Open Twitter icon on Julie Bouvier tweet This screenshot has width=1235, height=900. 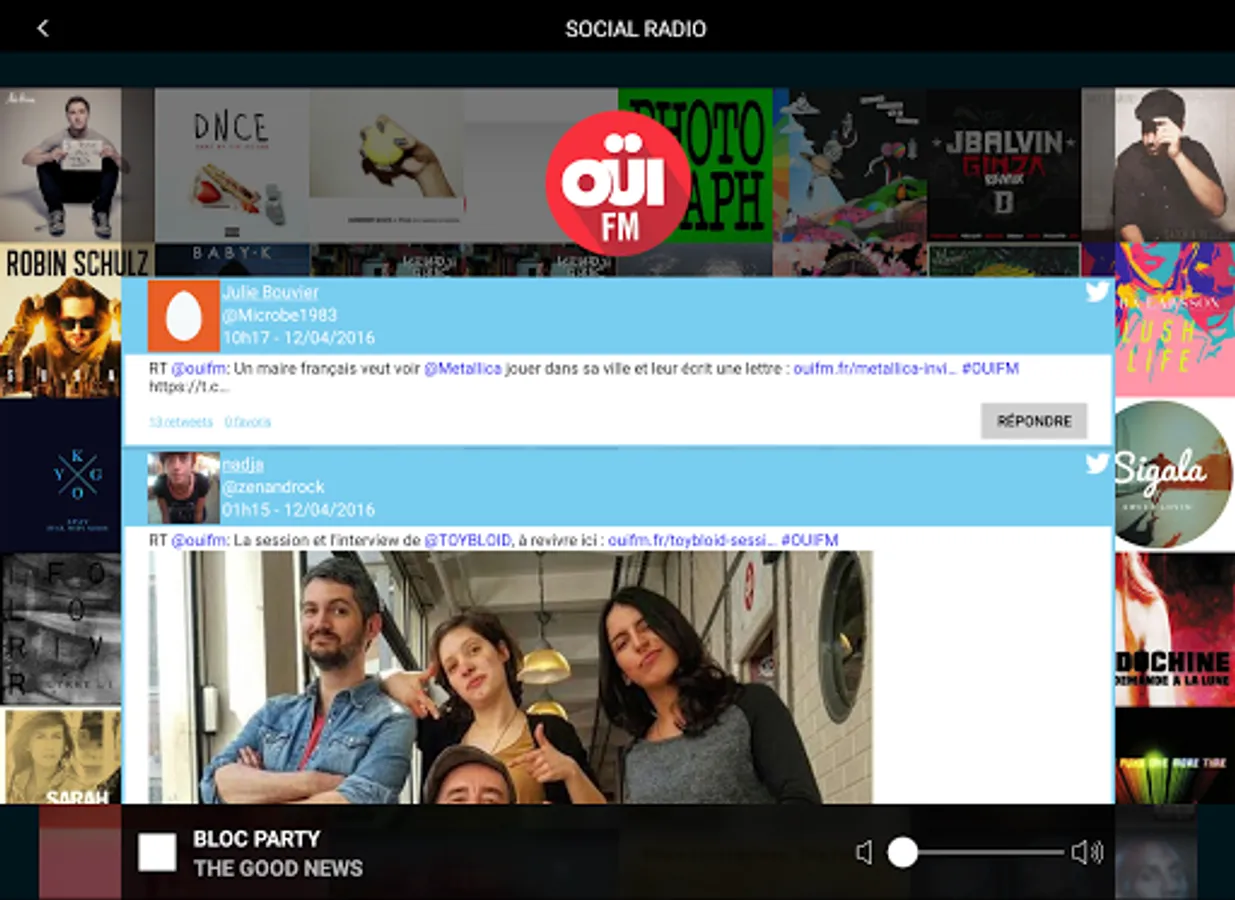click(1098, 292)
